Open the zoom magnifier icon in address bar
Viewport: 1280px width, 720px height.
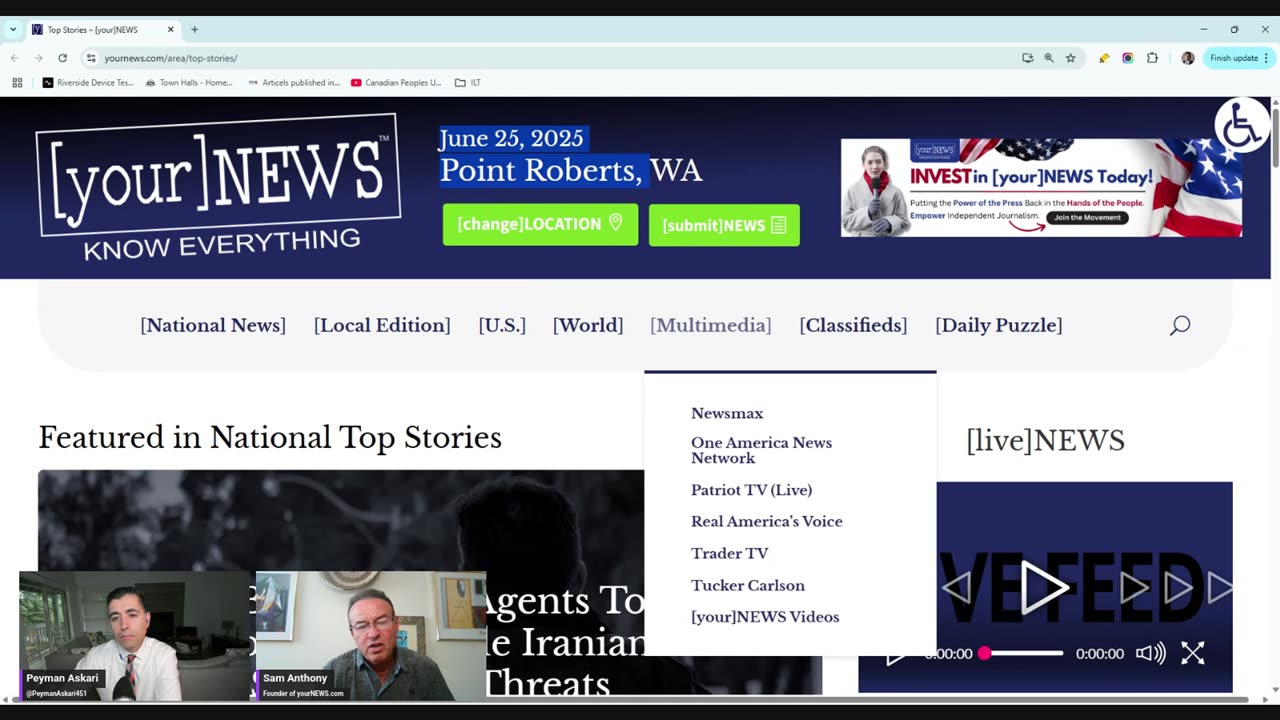coord(1049,58)
